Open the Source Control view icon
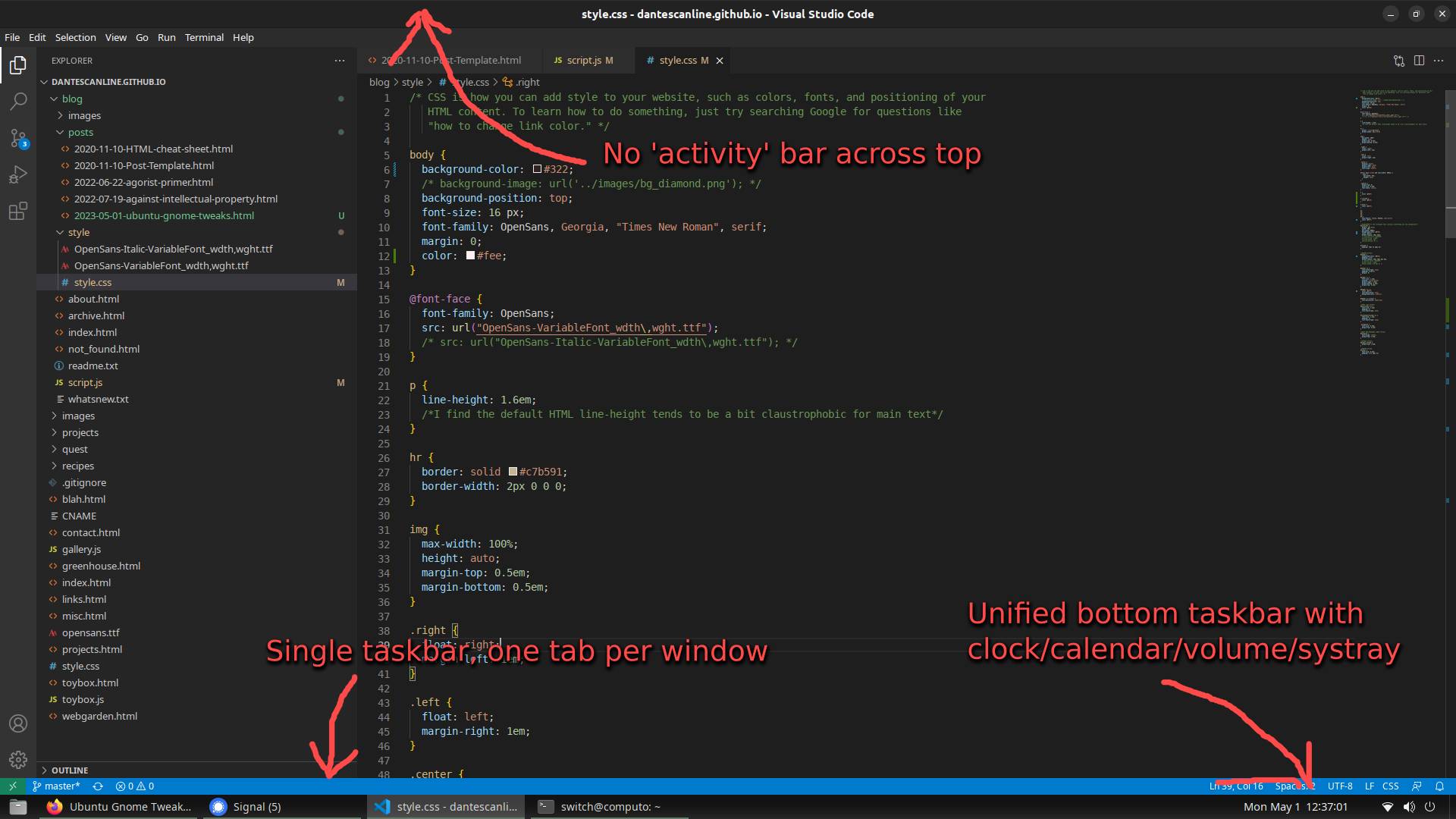The height and width of the screenshot is (819, 1456). click(x=18, y=138)
